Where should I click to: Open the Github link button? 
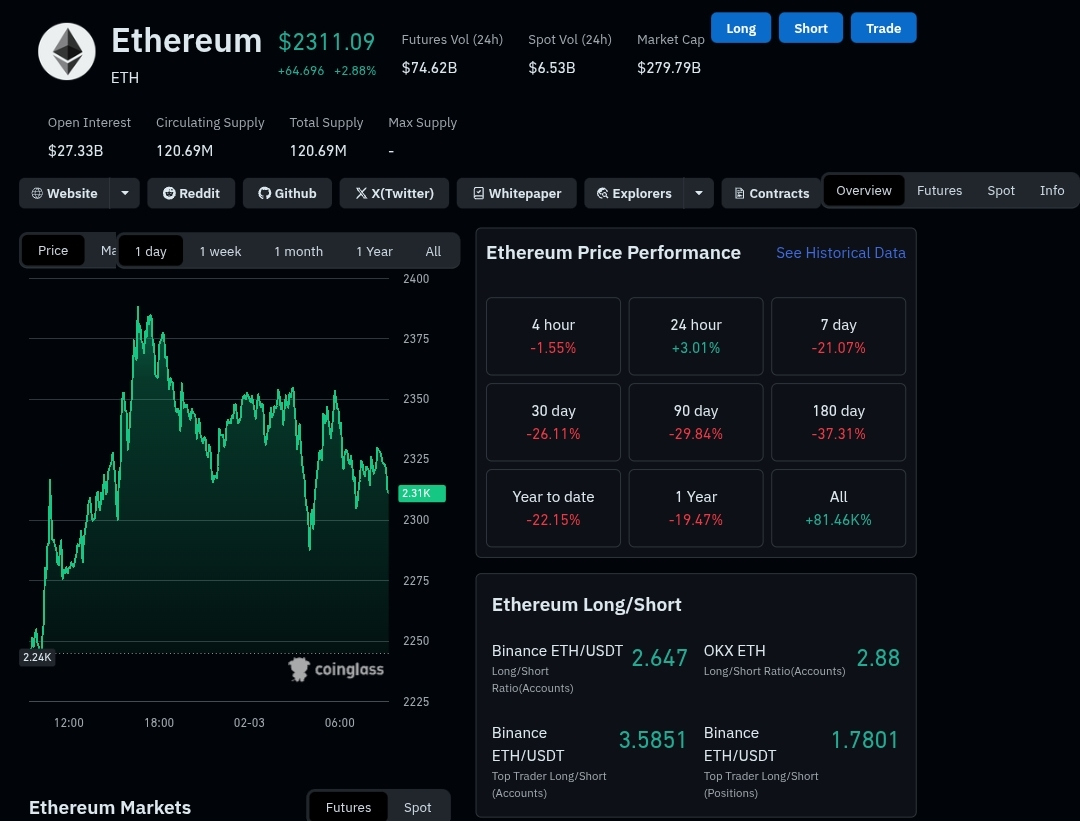287,194
